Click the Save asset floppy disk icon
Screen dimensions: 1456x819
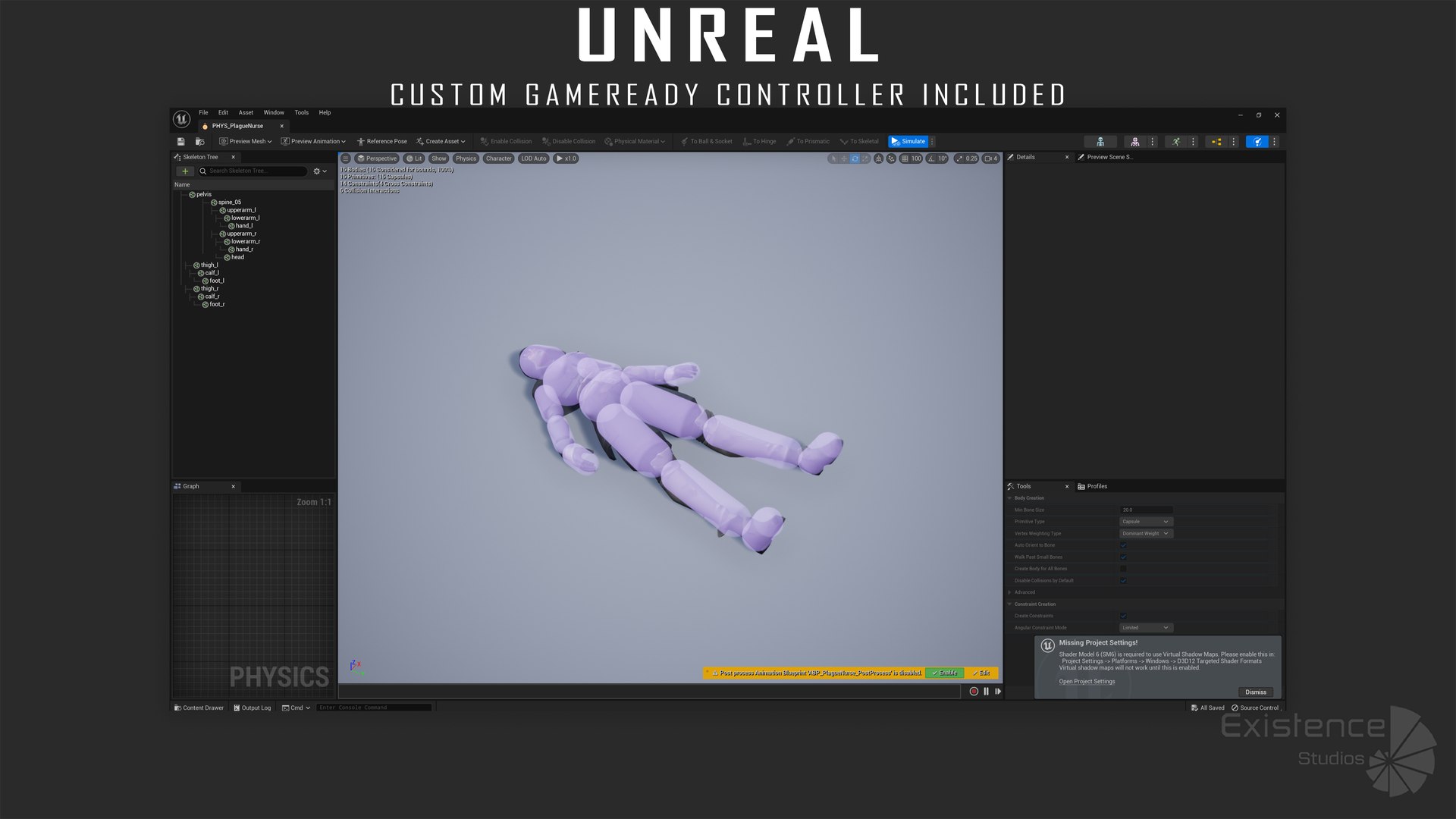click(x=180, y=141)
